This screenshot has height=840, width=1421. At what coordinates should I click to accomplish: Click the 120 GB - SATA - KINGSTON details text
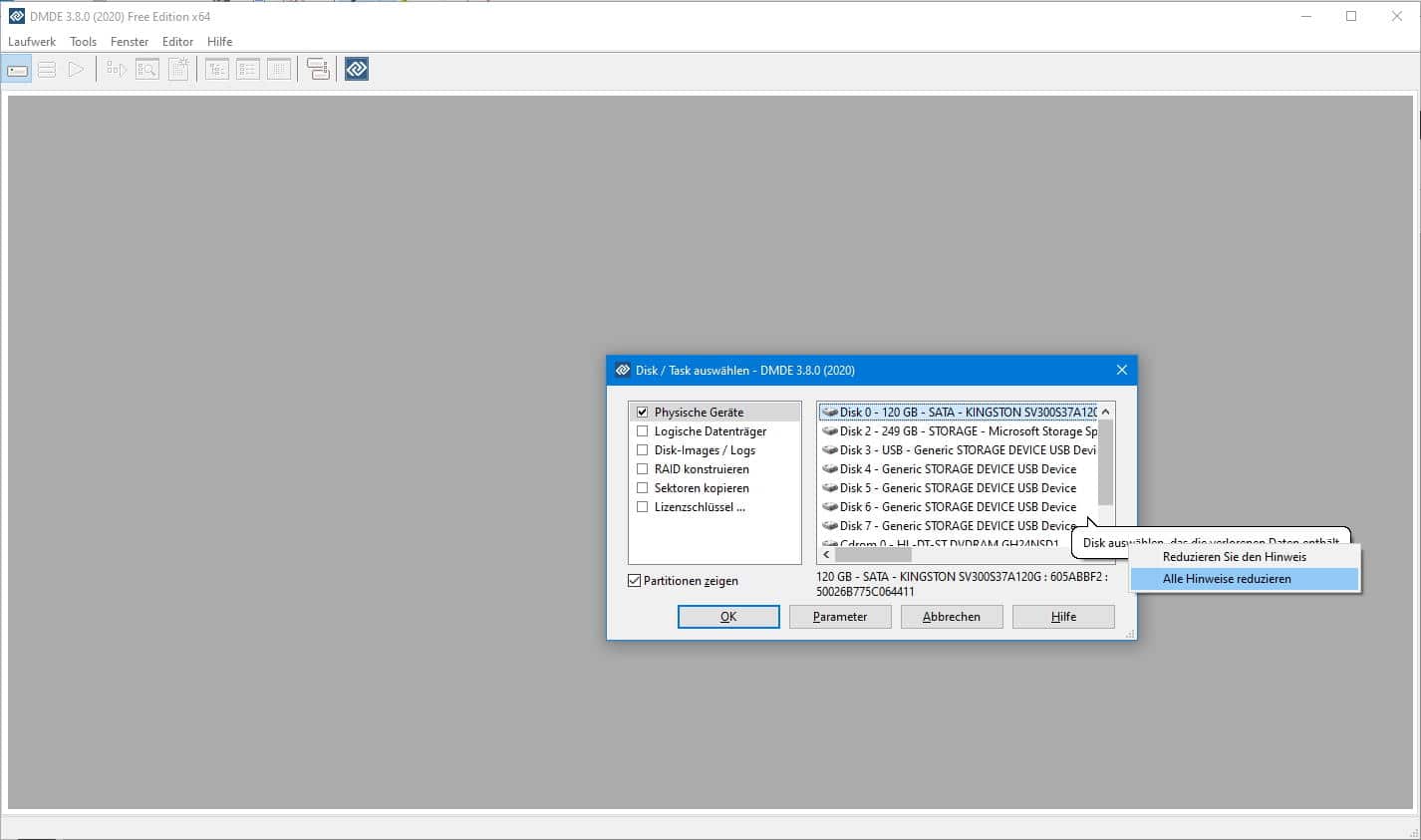[x=962, y=584]
